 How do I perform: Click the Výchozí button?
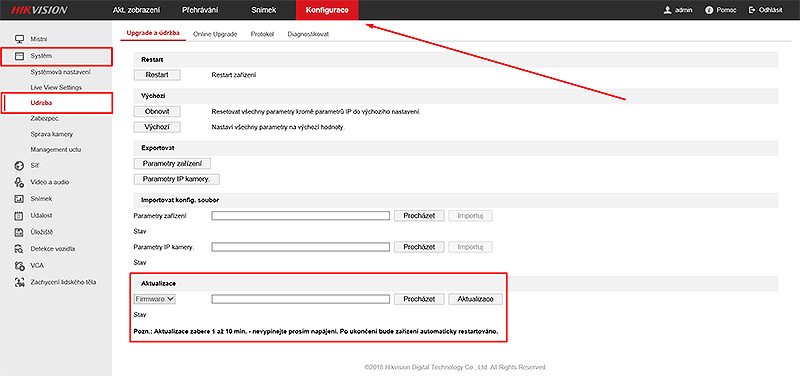(x=157, y=127)
